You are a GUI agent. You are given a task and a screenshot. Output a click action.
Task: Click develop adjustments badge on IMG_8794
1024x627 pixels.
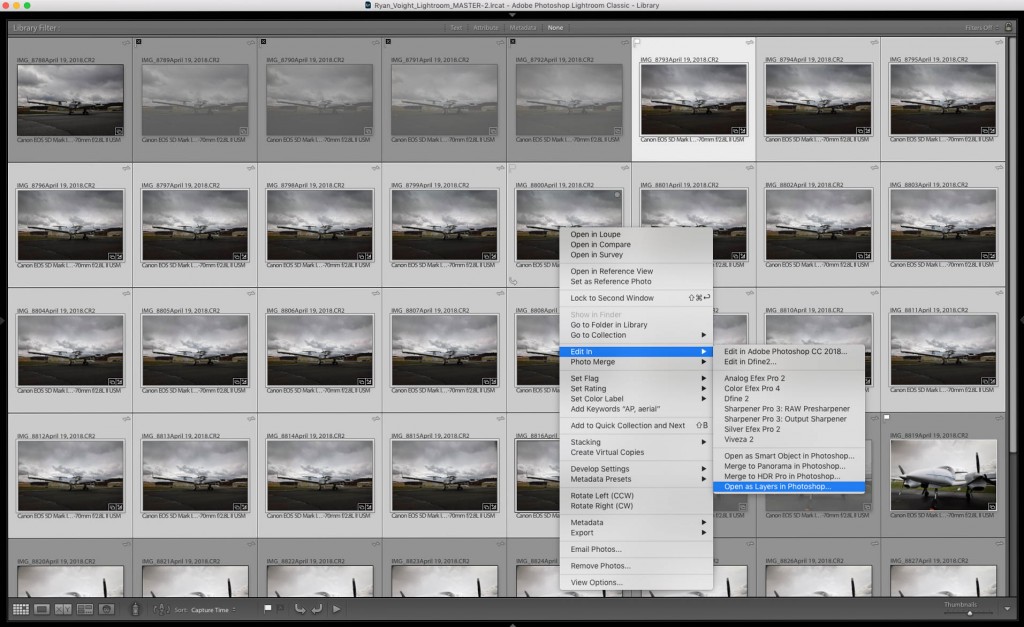pos(867,131)
